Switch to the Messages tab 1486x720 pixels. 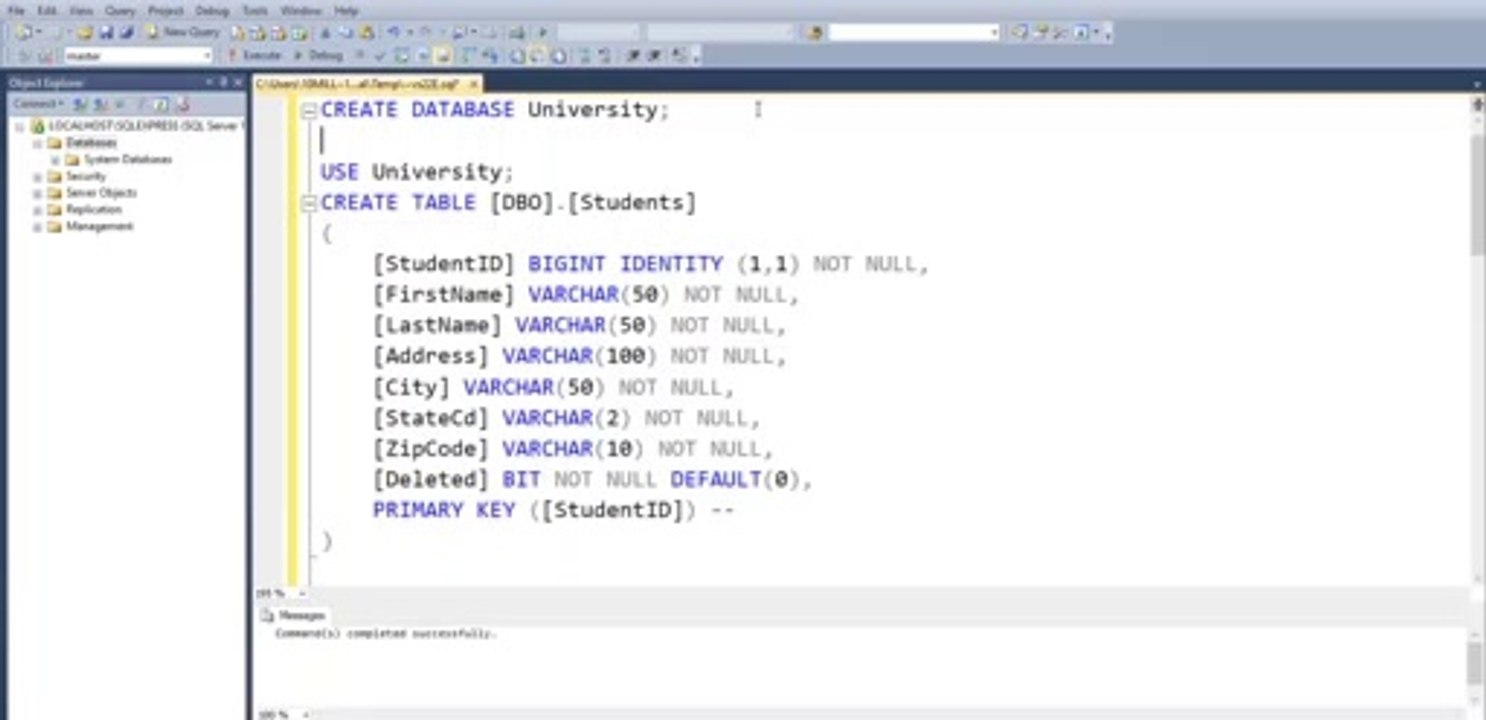coord(293,616)
